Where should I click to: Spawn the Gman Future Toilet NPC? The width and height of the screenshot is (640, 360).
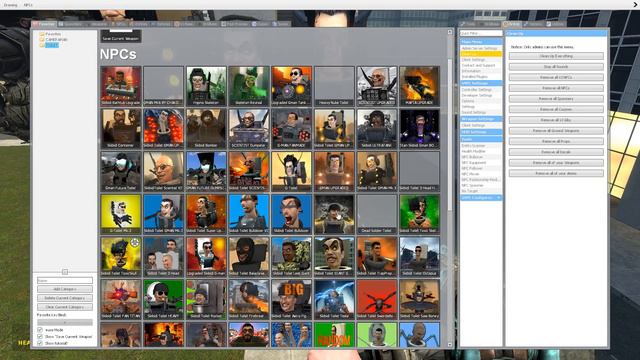point(121,171)
